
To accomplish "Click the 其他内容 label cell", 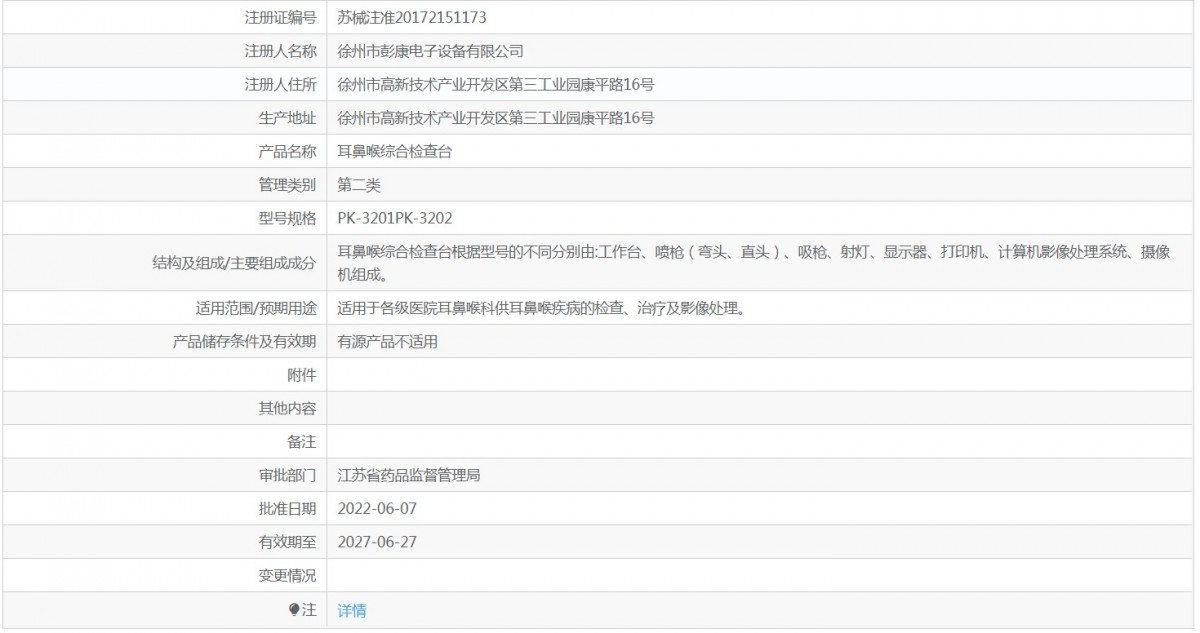I will [164, 409].
